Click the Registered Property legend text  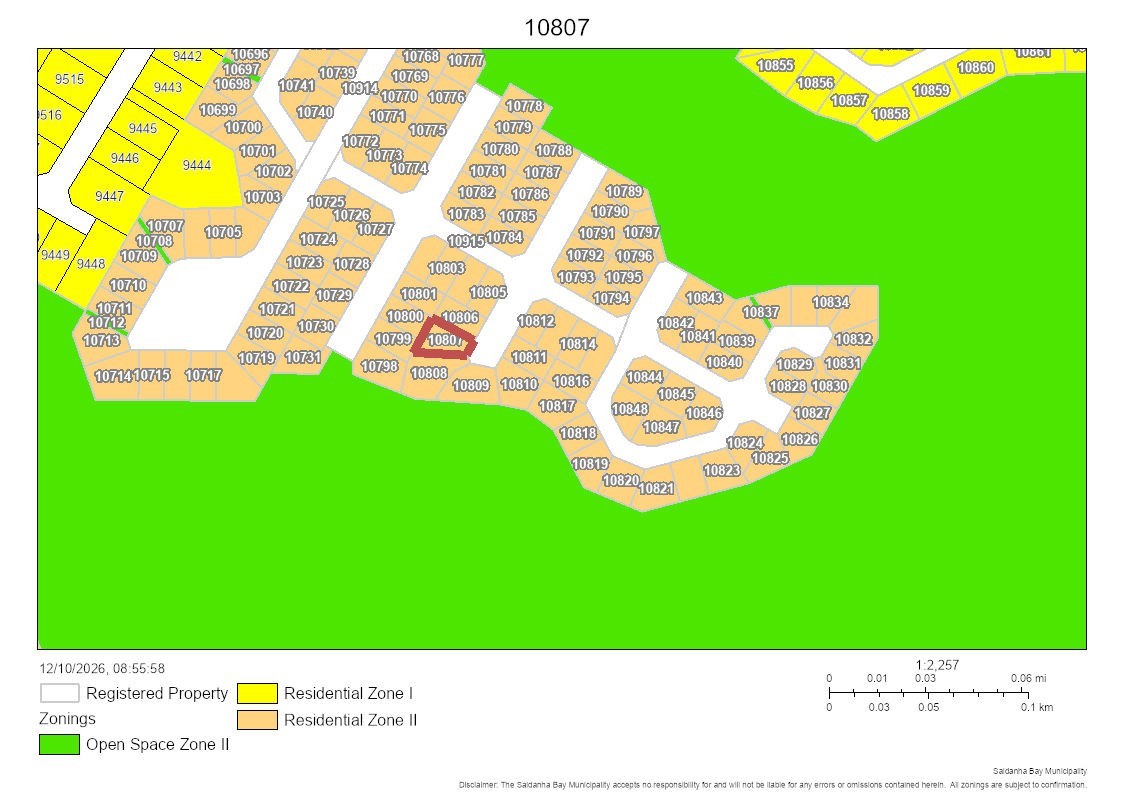(x=157, y=694)
